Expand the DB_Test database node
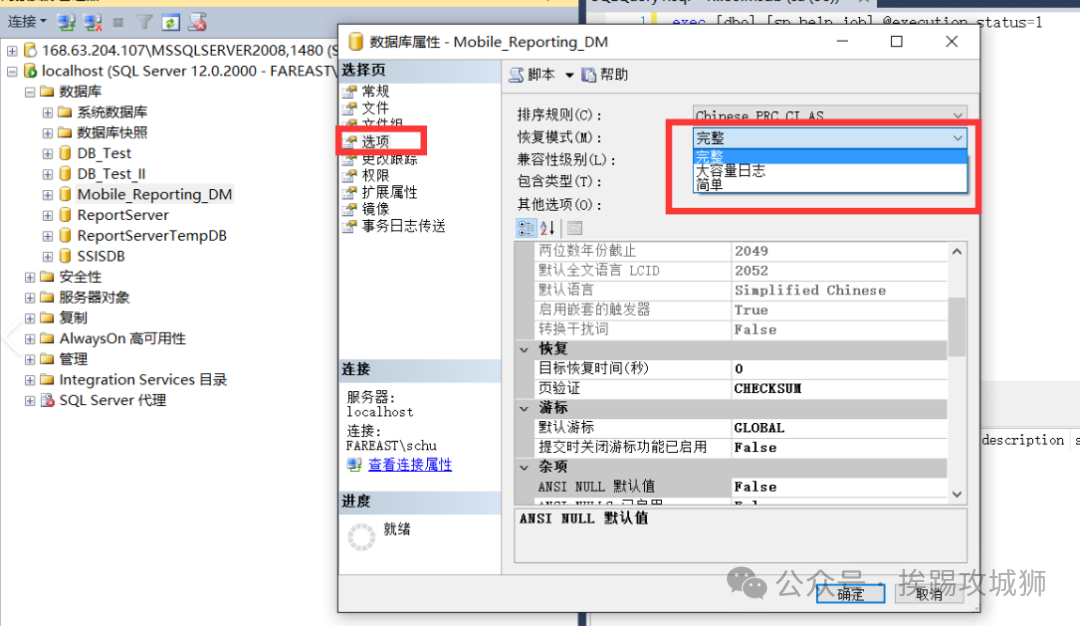Screen dimensions: 1080x626 [47, 153]
